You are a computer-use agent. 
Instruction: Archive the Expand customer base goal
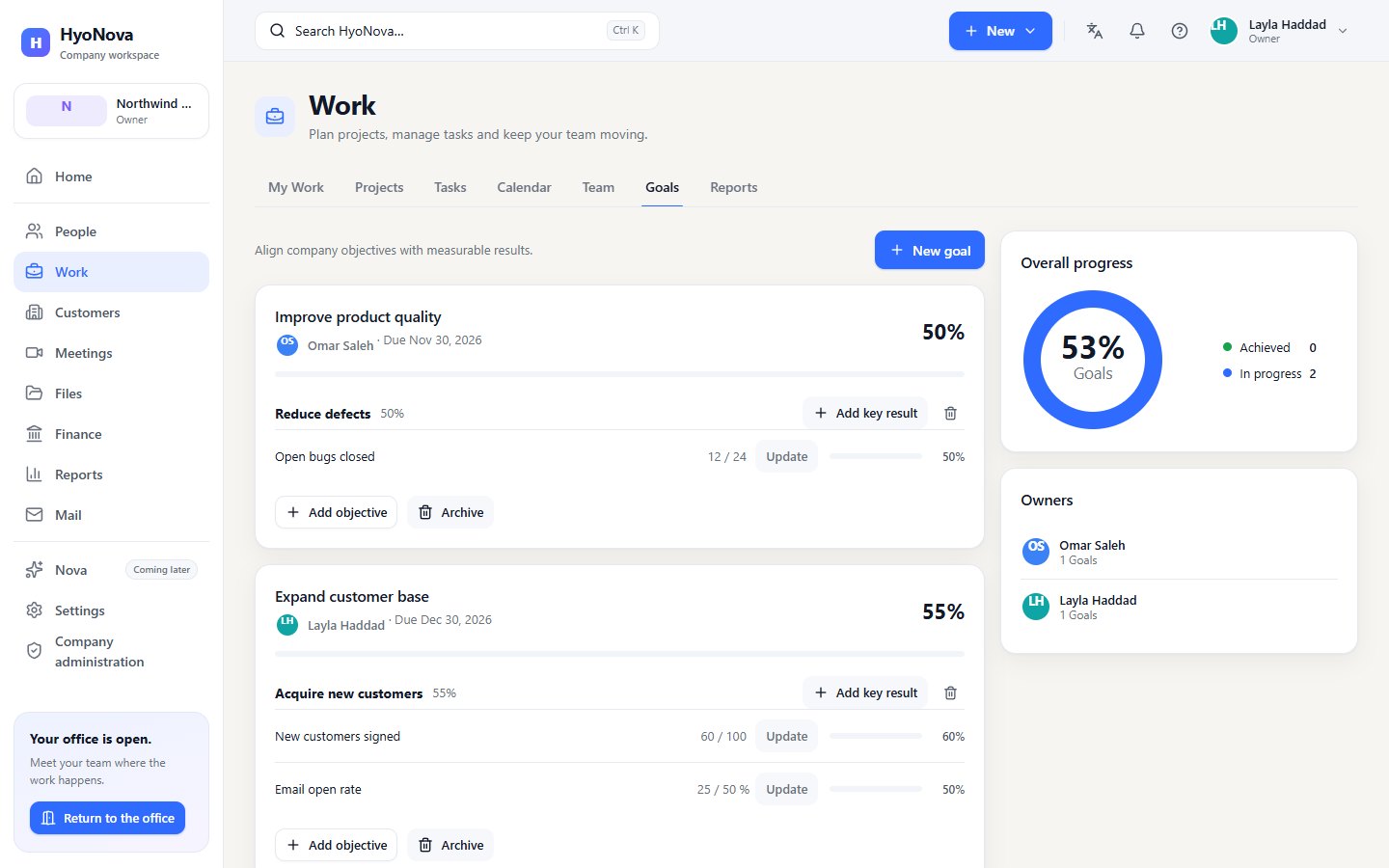pos(450,845)
